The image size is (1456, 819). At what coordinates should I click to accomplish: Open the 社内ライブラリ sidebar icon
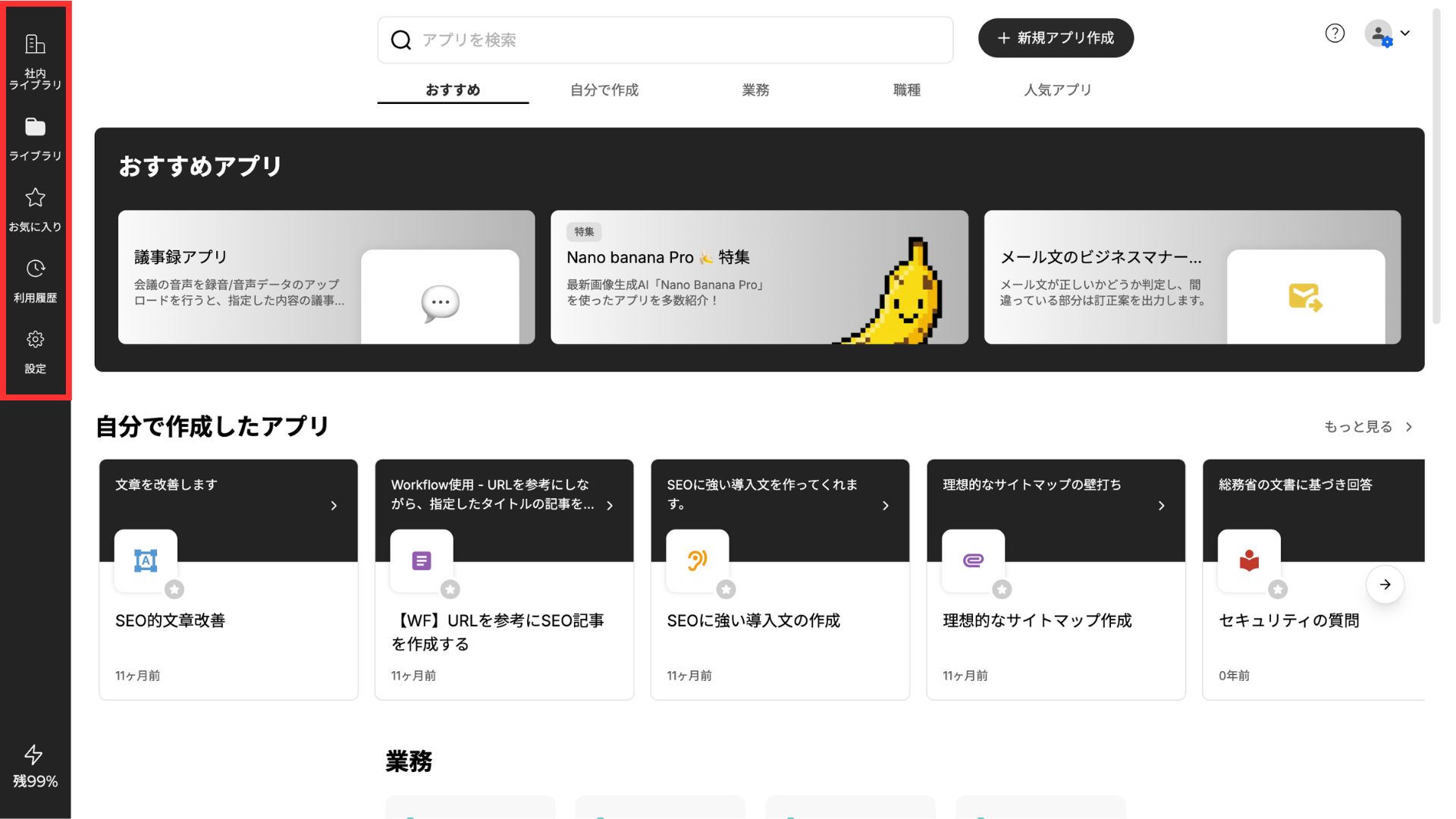coord(35,45)
